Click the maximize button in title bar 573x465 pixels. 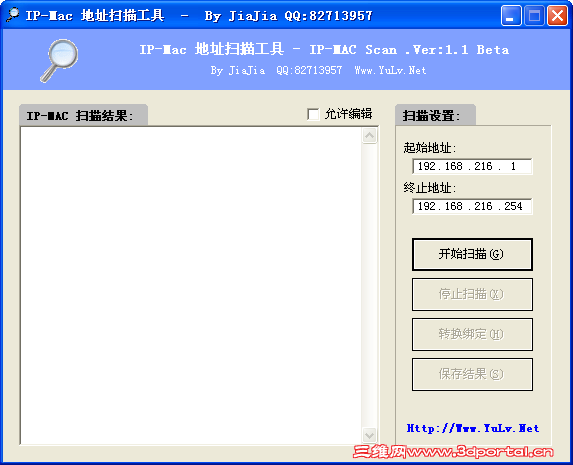coord(534,16)
